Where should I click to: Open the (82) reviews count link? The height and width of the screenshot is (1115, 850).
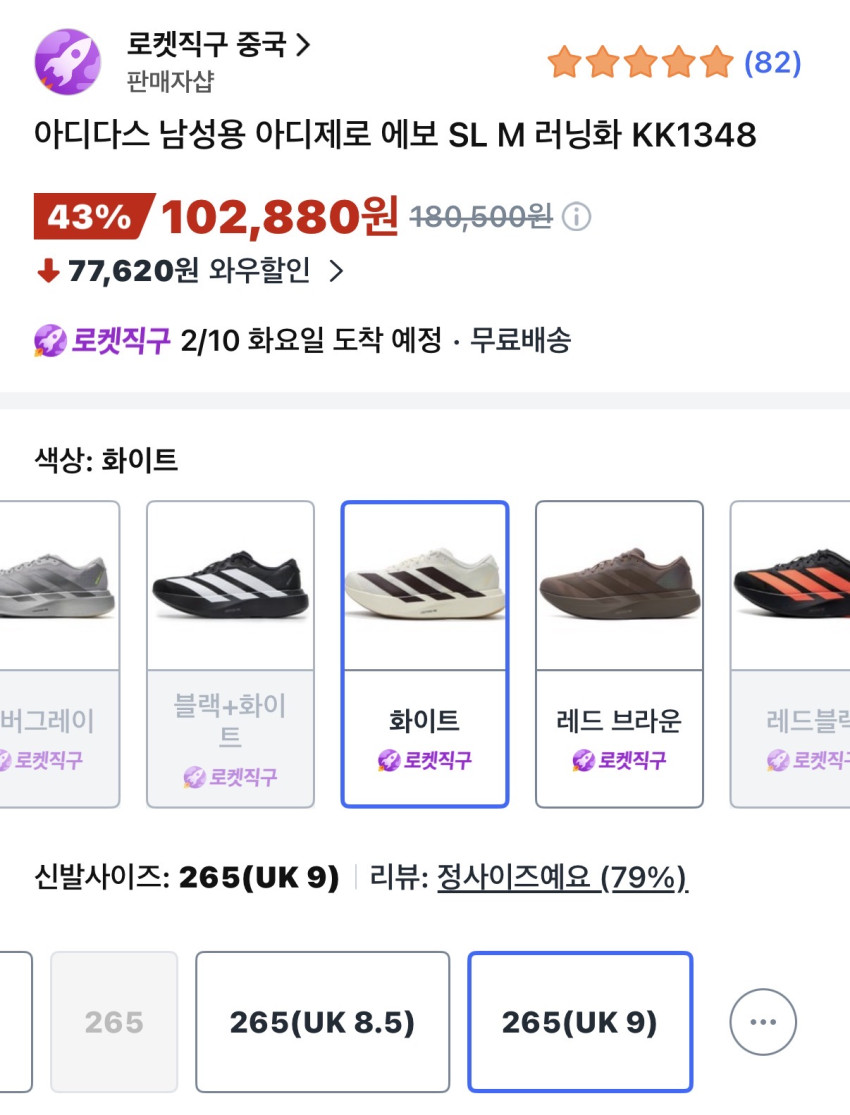pos(773,63)
